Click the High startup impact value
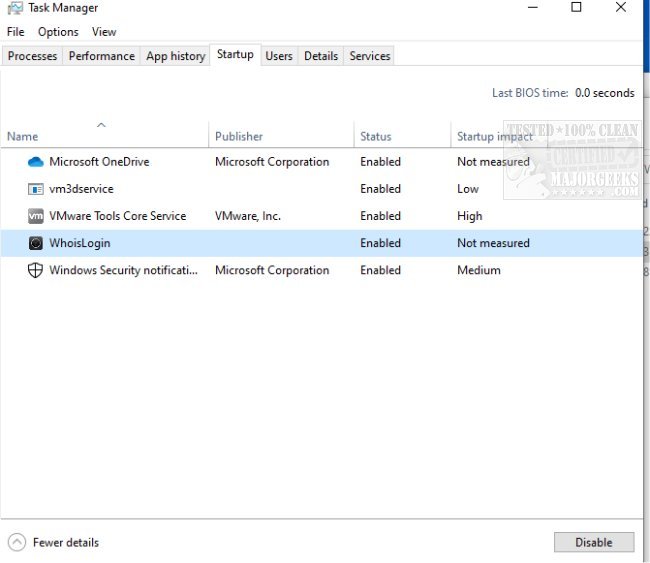The height and width of the screenshot is (563, 650). [x=470, y=216]
